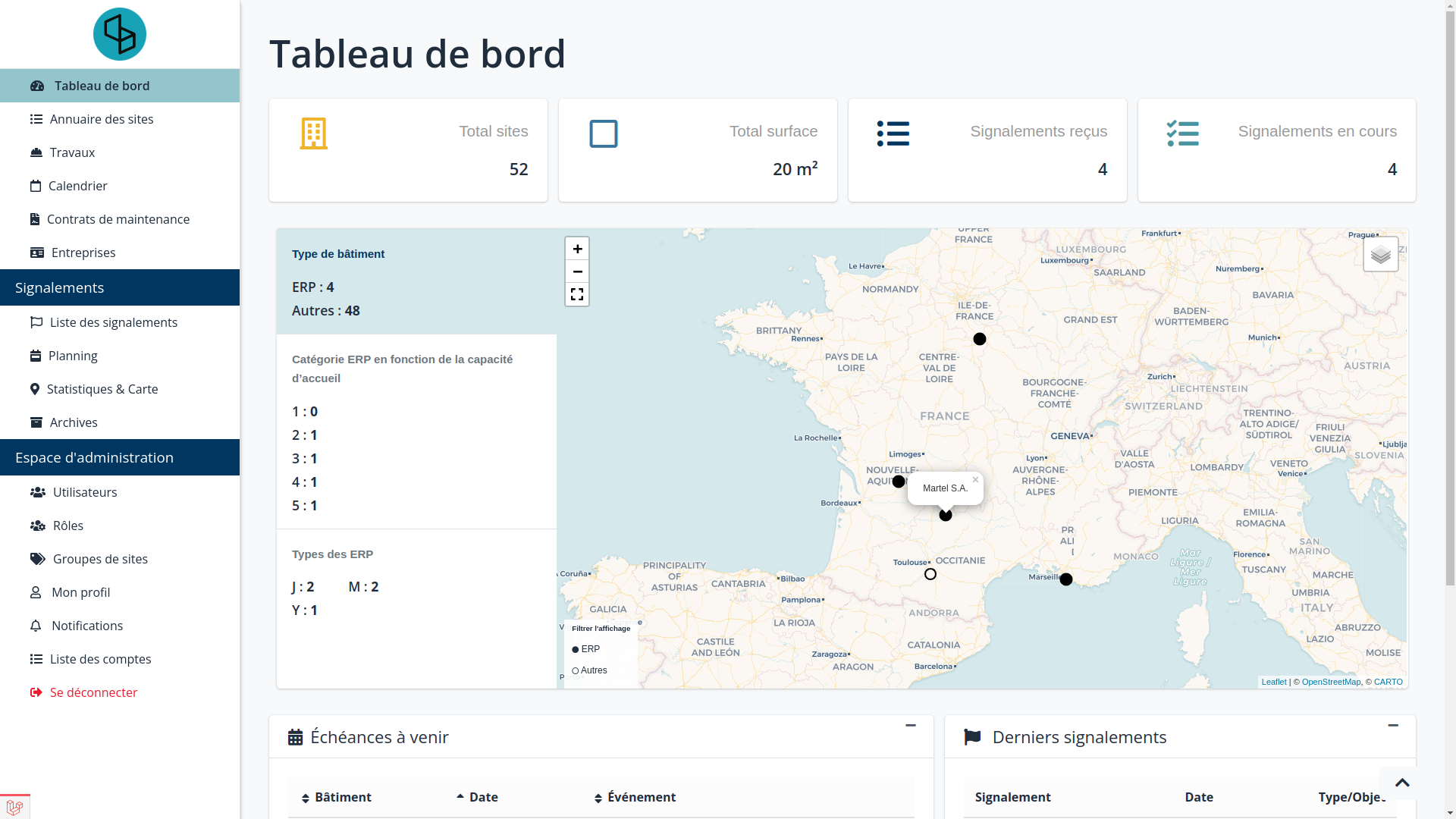Click Se déconnecter to log out
Image resolution: width=1456 pixels, height=819 pixels.
[x=93, y=692]
